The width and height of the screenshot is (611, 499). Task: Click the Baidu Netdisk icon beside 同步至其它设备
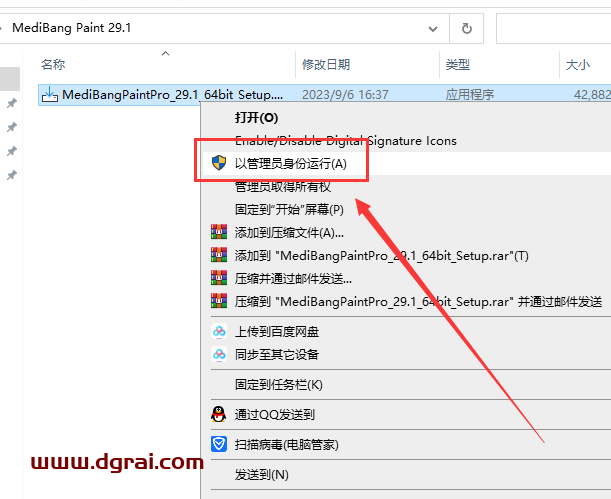tap(219, 354)
